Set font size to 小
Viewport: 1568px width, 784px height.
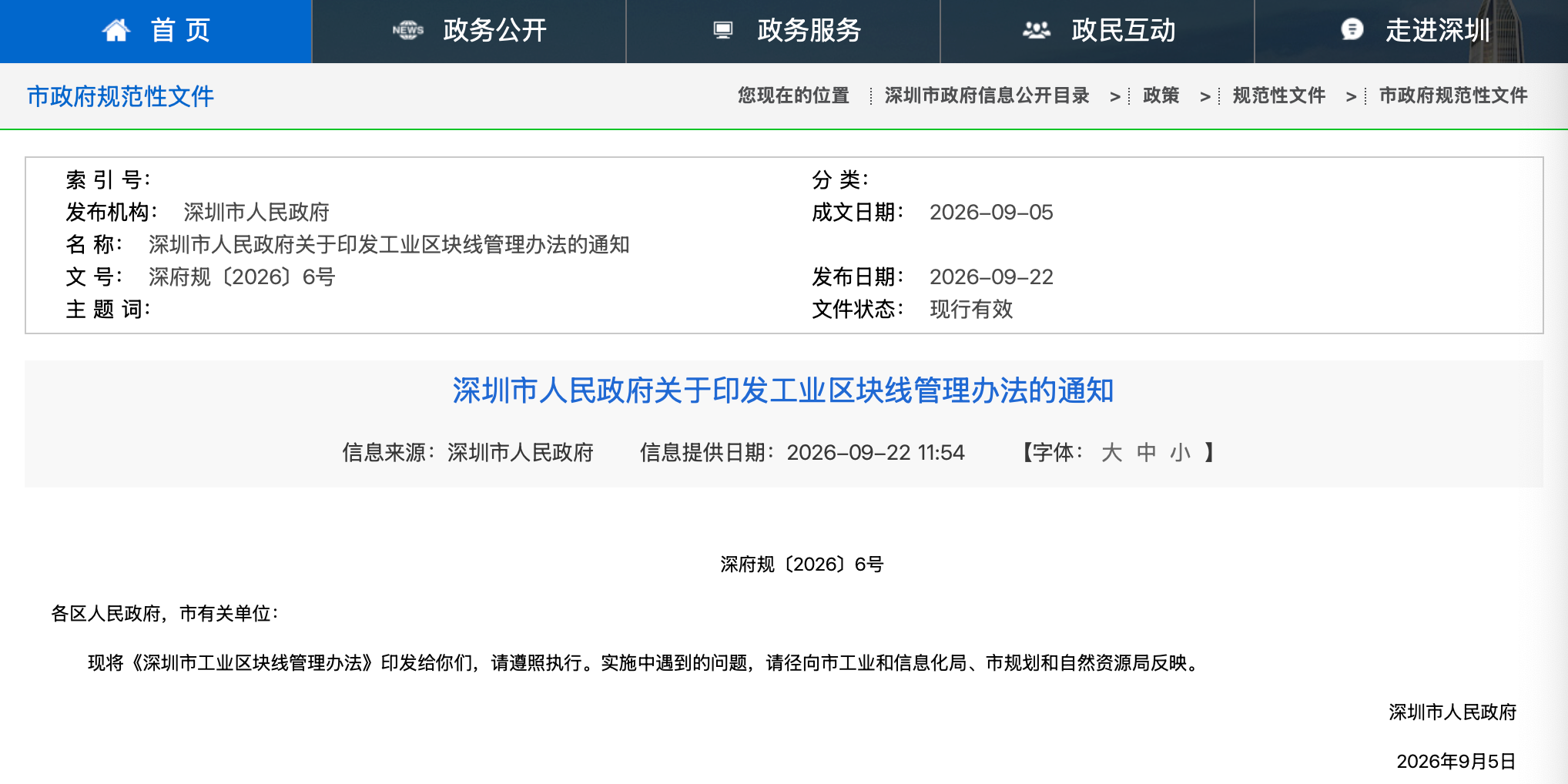point(1180,452)
